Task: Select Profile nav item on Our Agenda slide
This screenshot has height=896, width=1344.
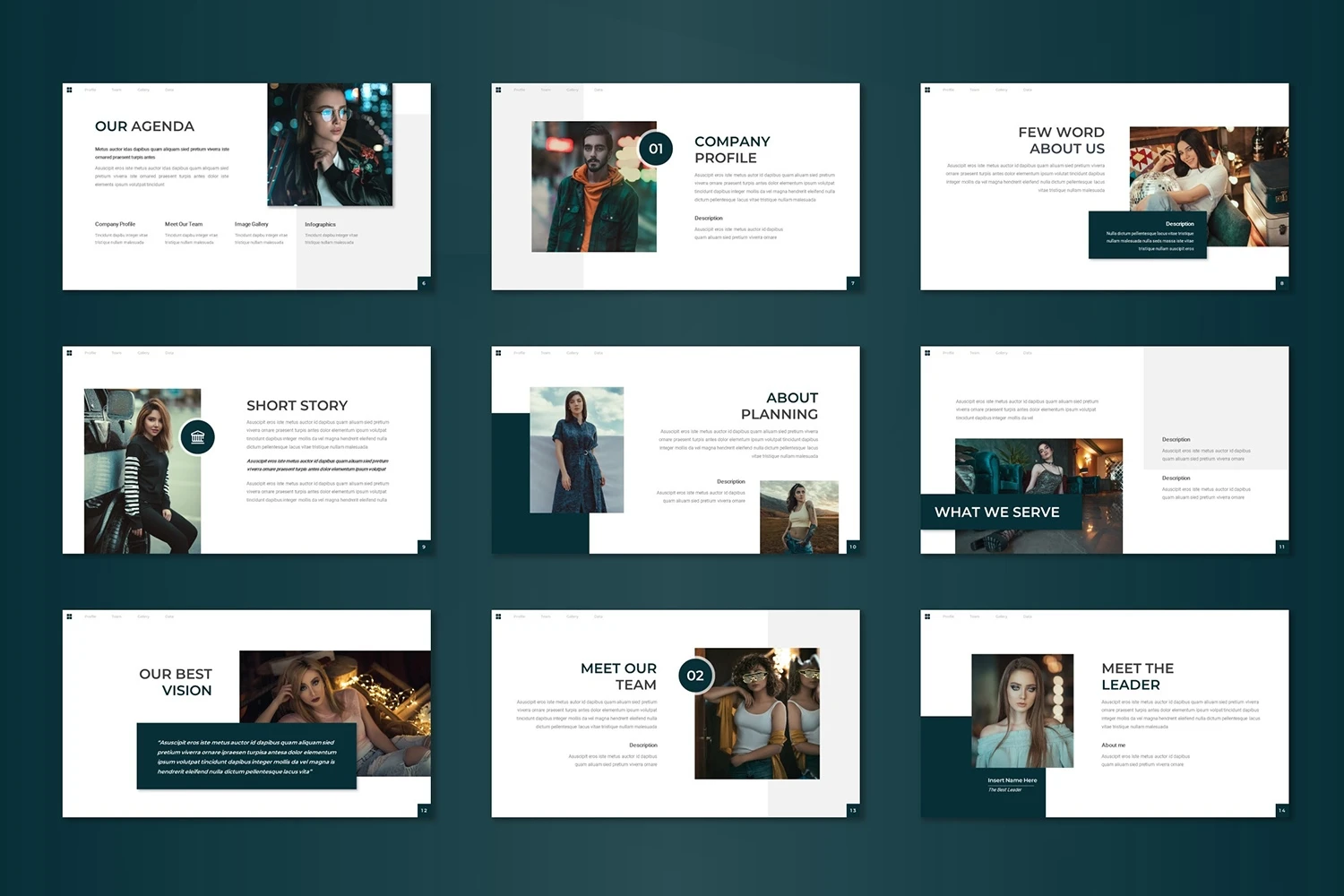Action: [x=90, y=90]
